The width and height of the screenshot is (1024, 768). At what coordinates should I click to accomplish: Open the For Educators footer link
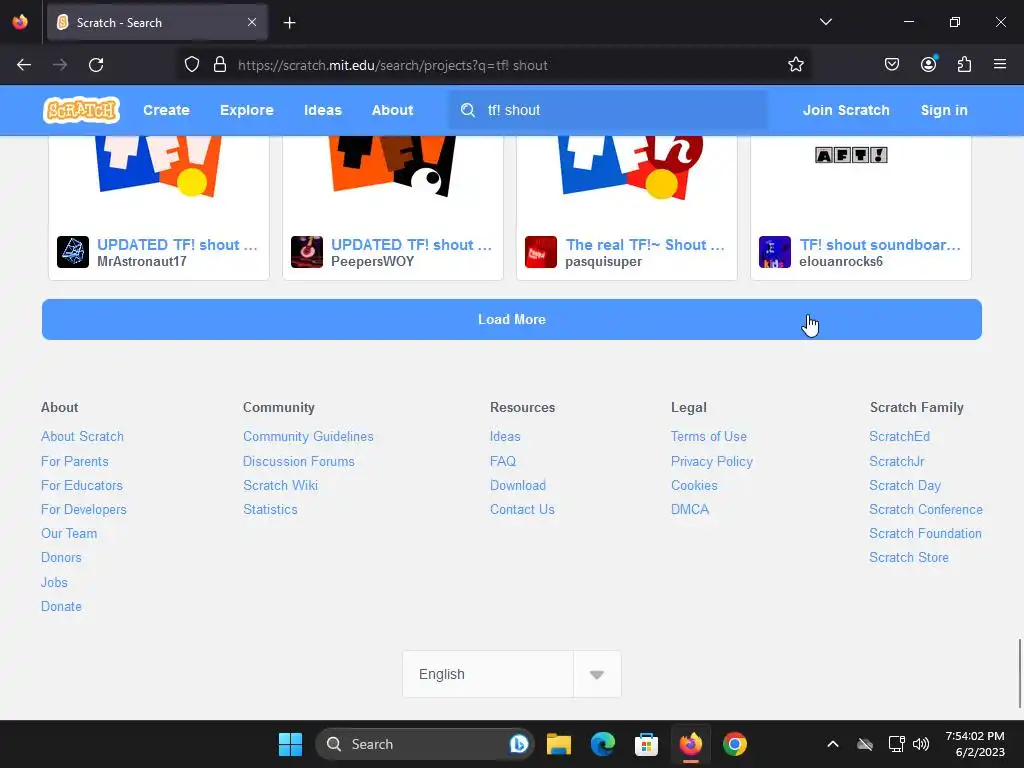point(82,485)
